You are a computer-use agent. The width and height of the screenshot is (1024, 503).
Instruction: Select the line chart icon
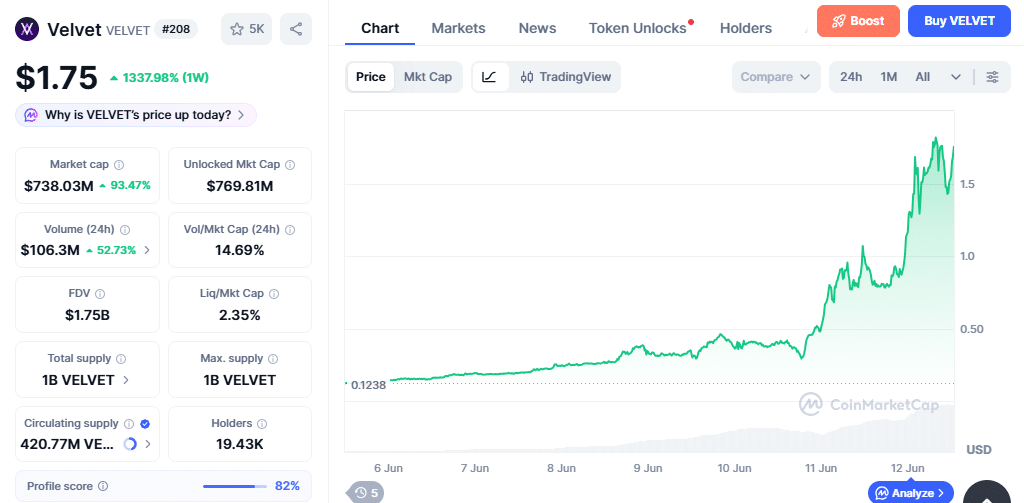click(490, 77)
